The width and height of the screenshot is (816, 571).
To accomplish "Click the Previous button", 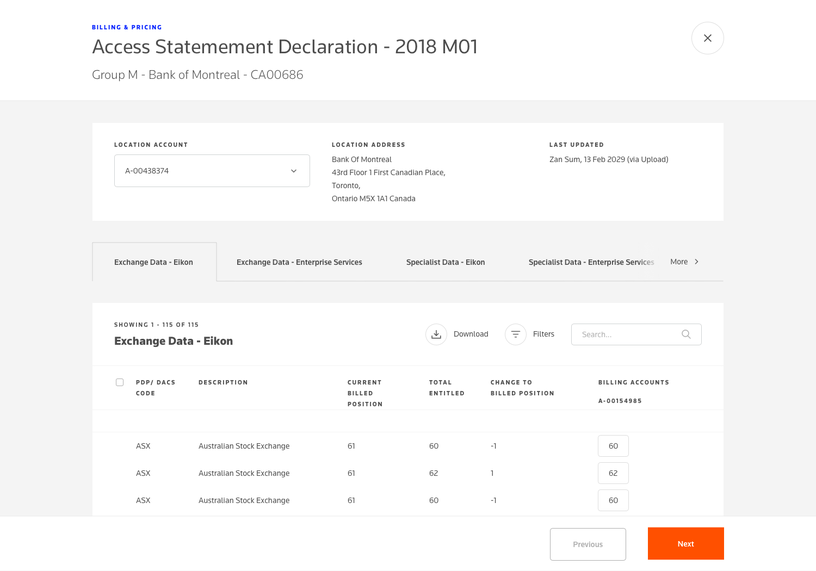I will click(588, 544).
